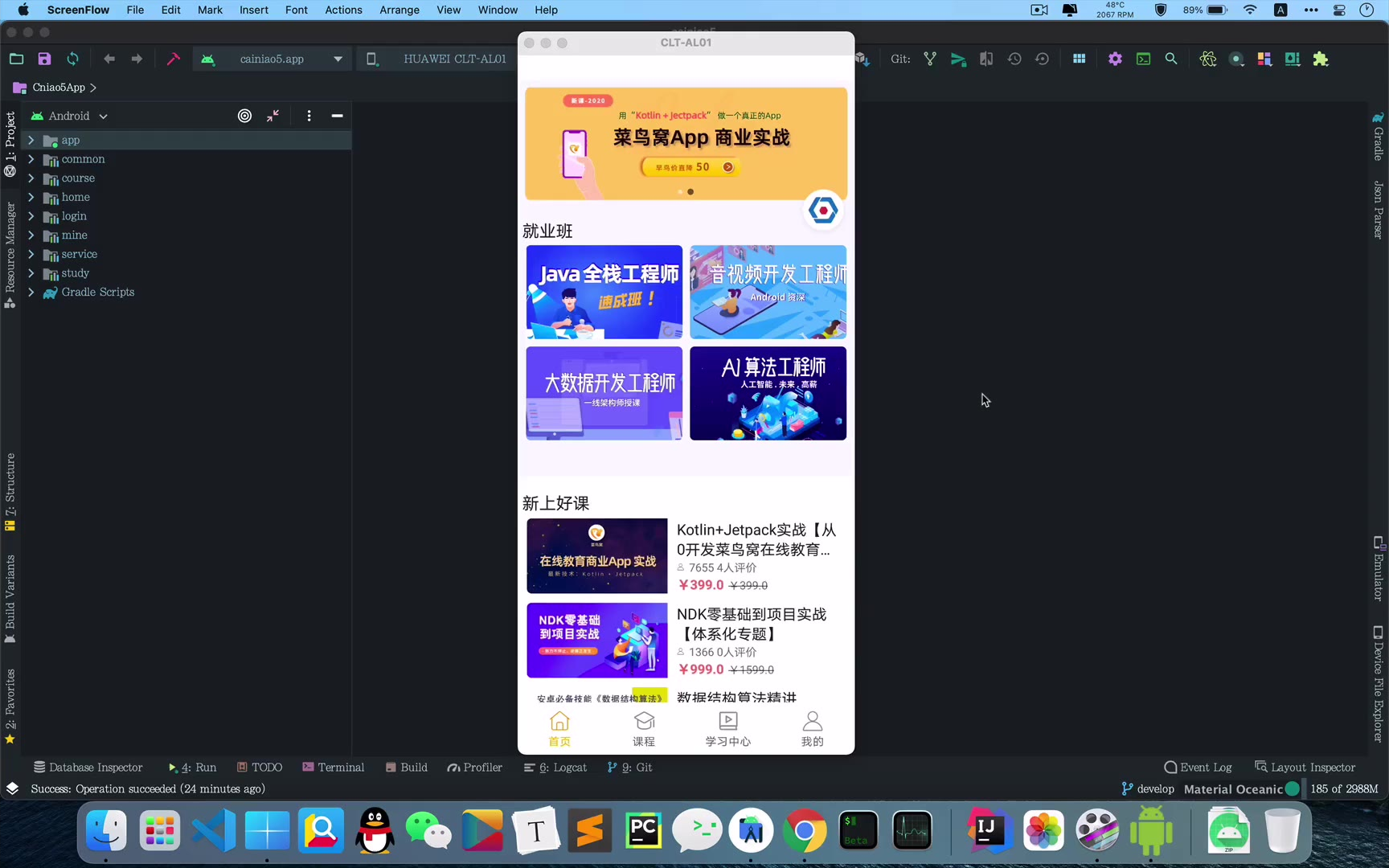Expand the login module tree arrow
The height and width of the screenshot is (868, 1389).
pos(31,216)
